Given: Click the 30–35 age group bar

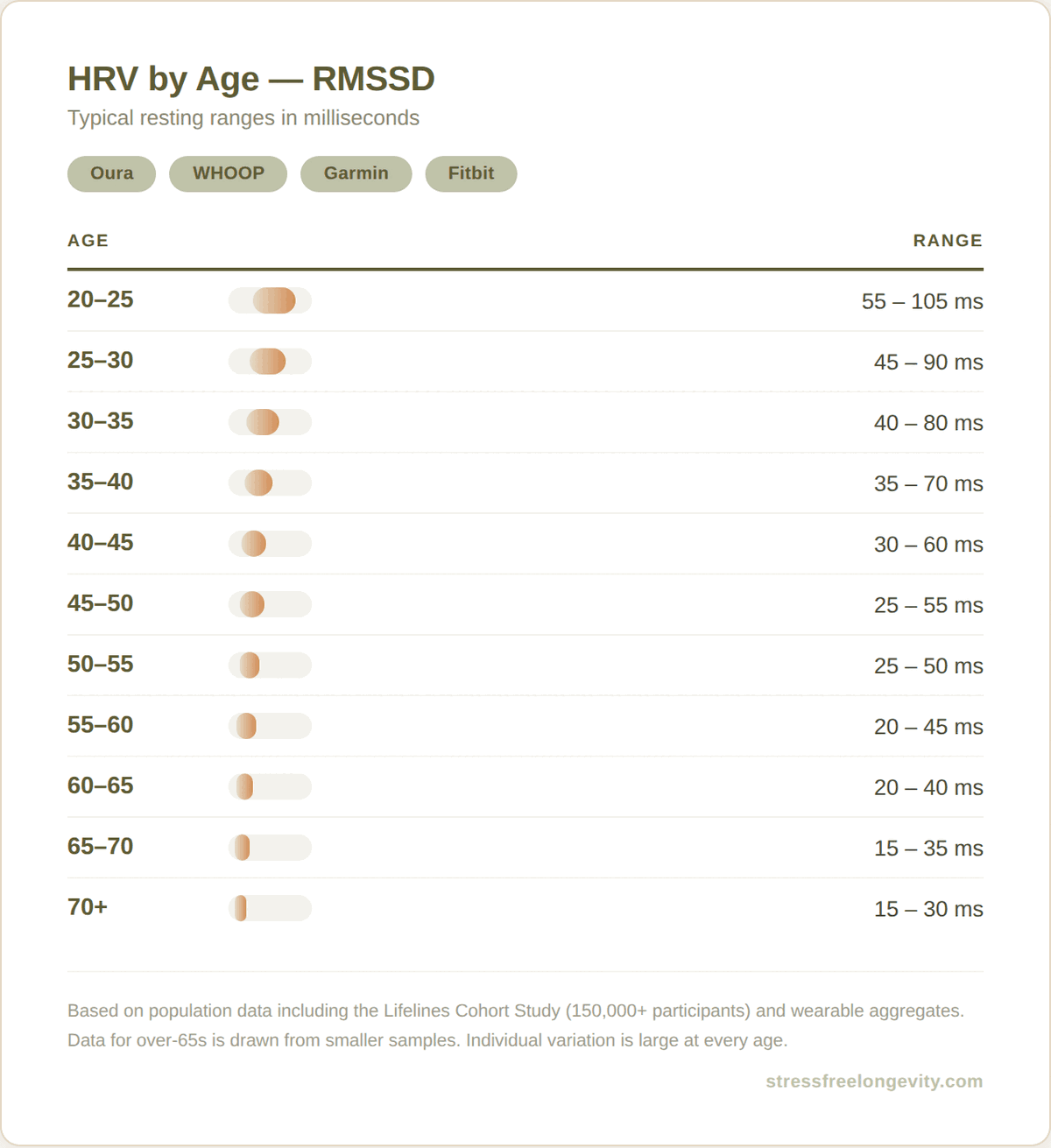Looking at the screenshot, I should (268, 421).
